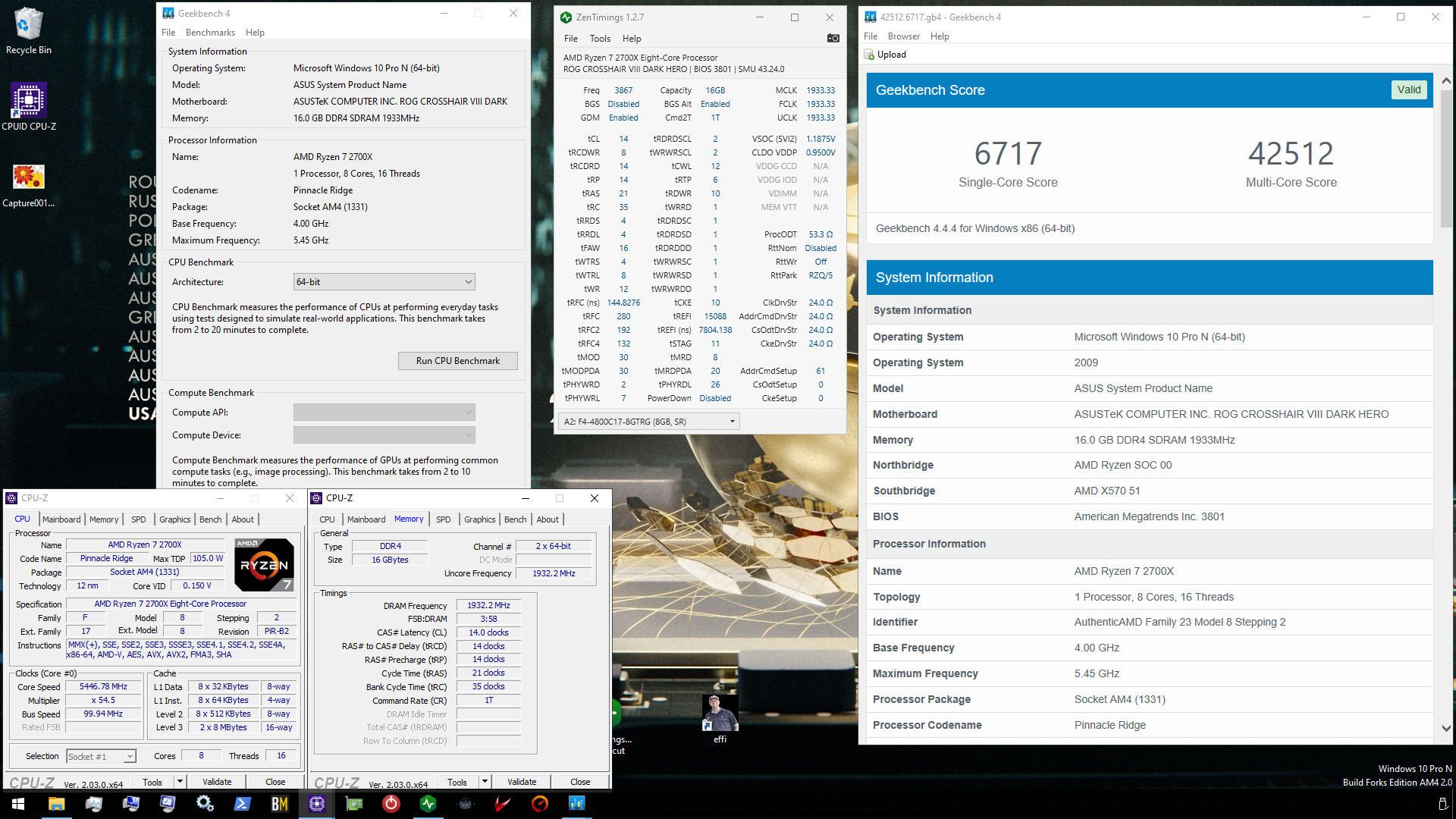Open the red power button taskbar icon
Screen dimensions: 1456x819
[391, 804]
